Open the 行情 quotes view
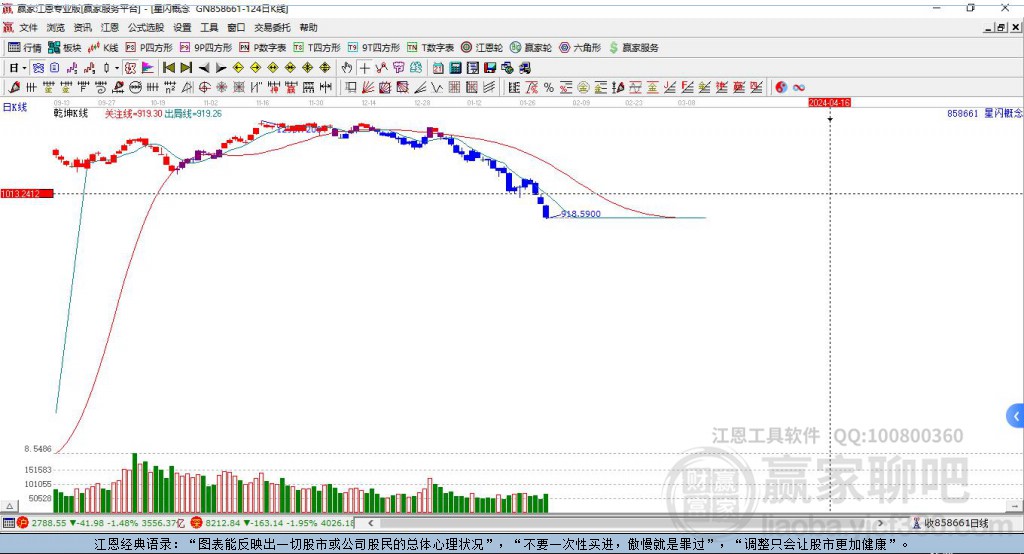Screen dimensions: 1024x554 click(x=24, y=48)
